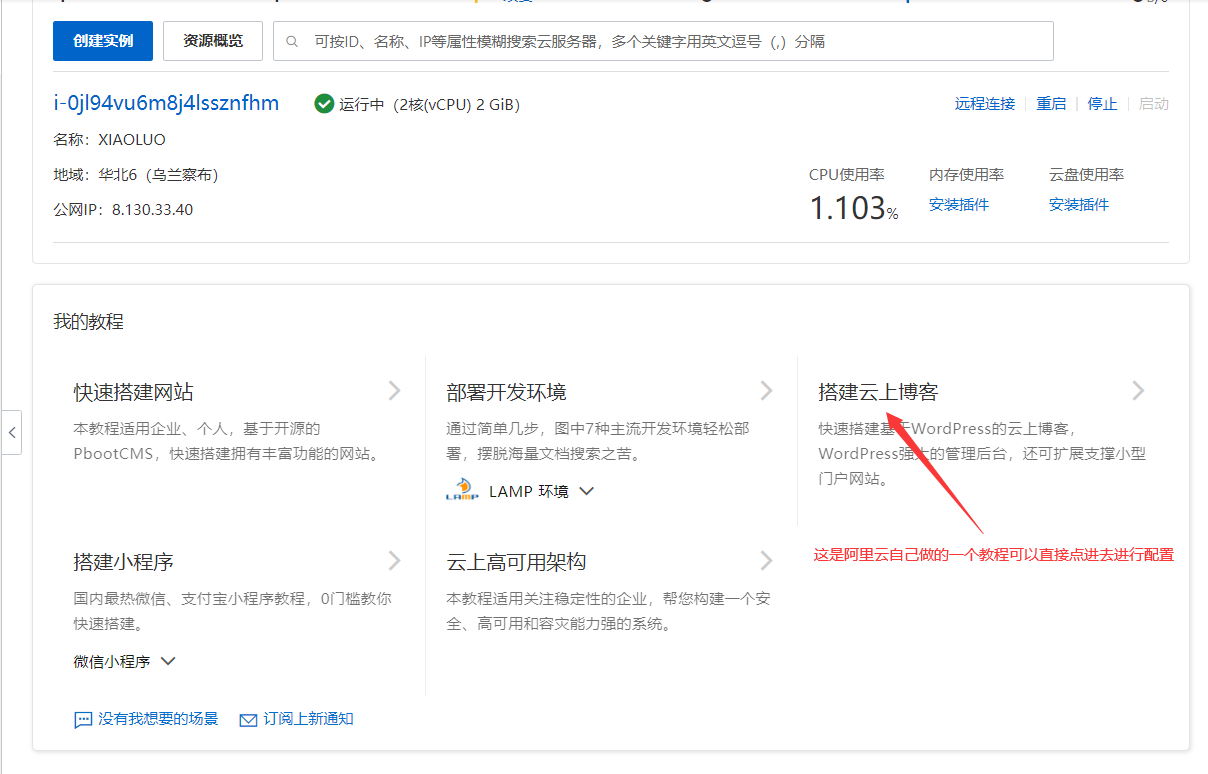Select the CPU usage value 1.103%
1208x774 pixels.
coord(854,209)
